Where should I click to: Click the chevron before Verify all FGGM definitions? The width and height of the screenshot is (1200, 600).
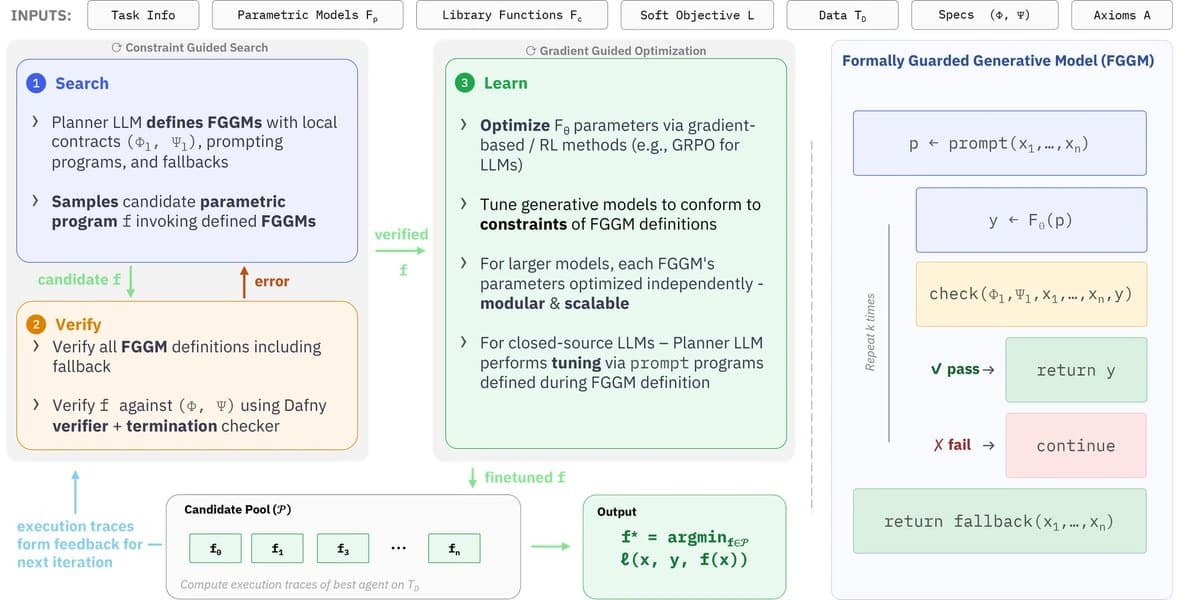point(36,347)
